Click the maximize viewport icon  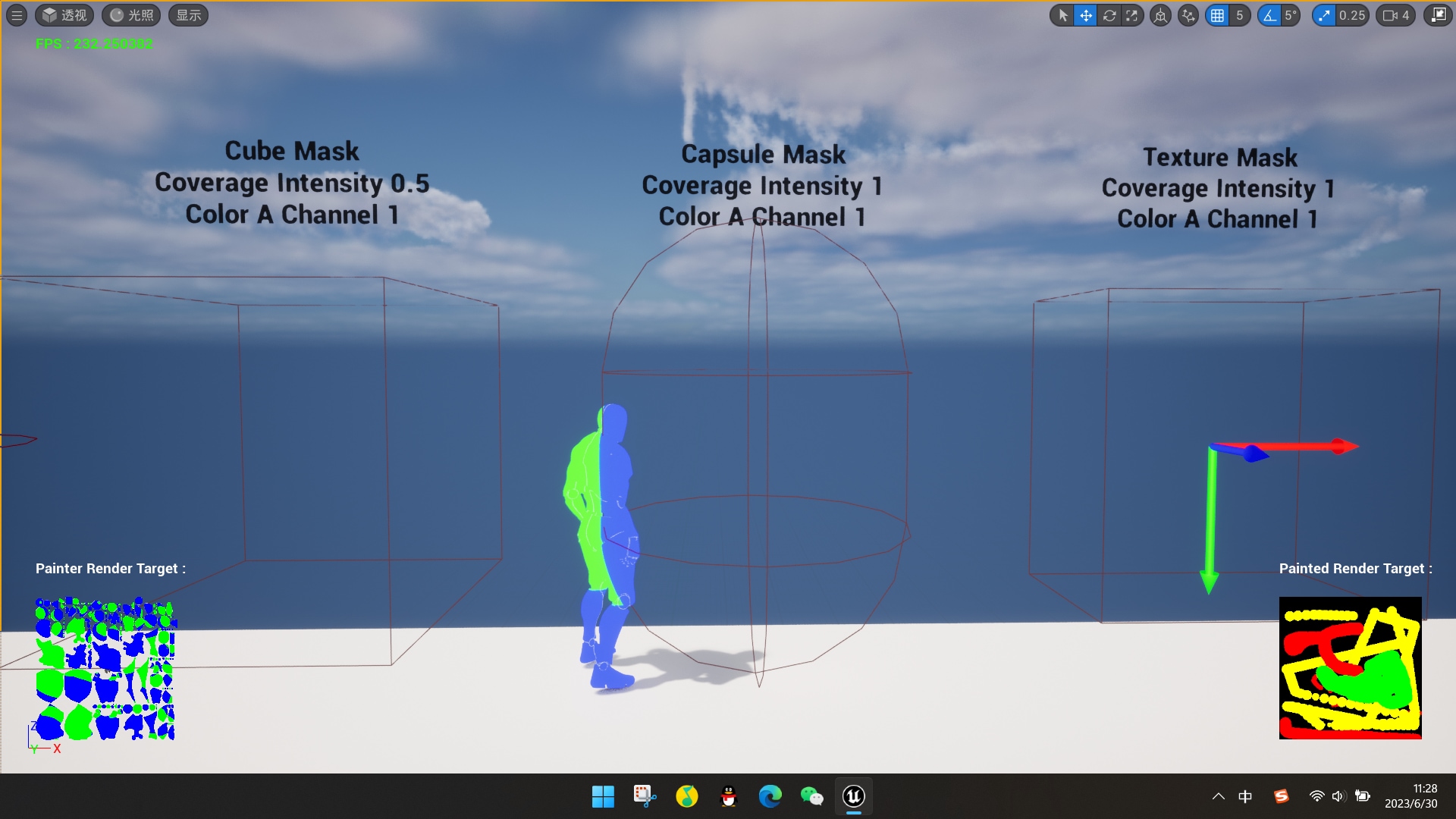pos(1438,15)
